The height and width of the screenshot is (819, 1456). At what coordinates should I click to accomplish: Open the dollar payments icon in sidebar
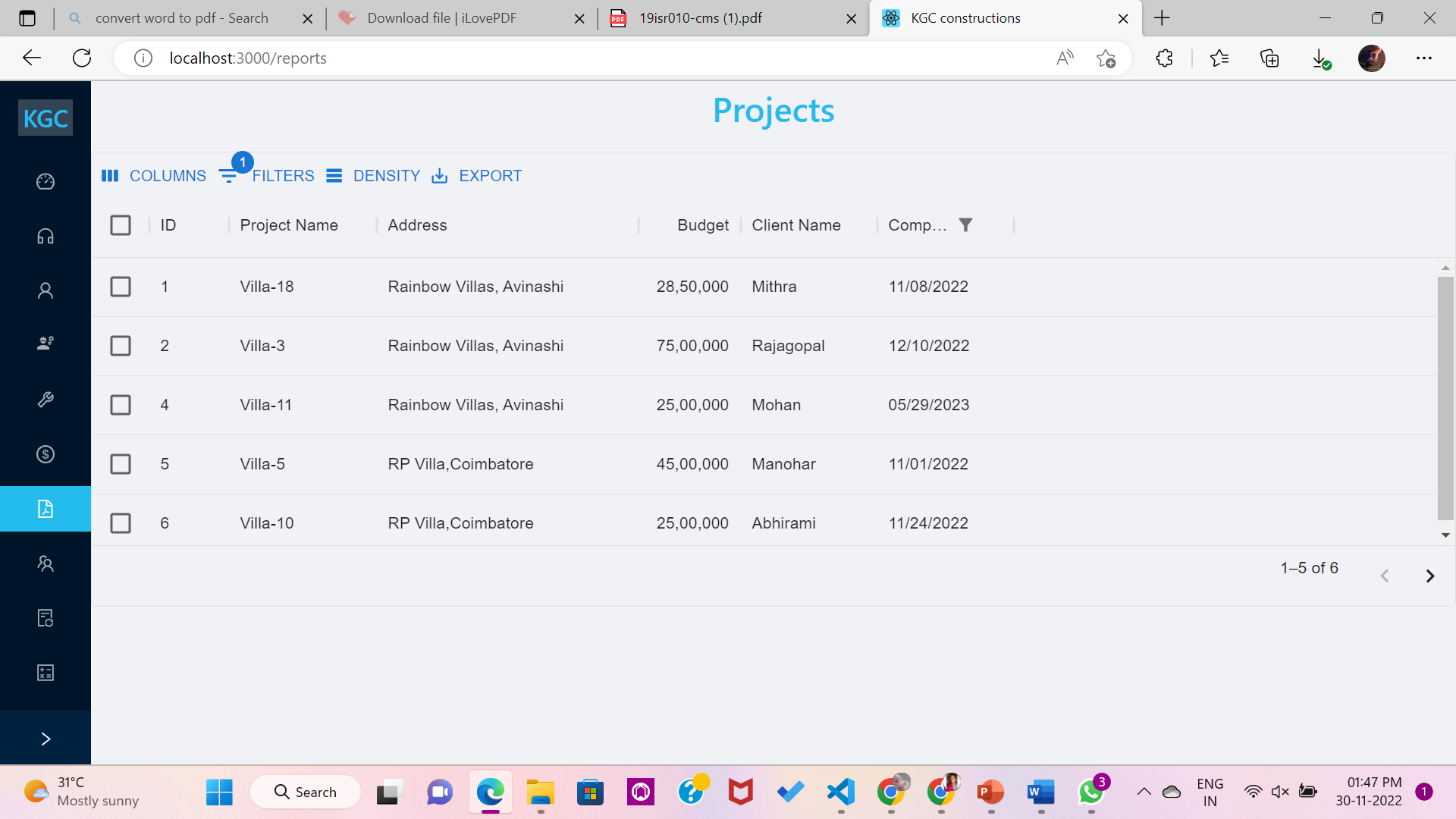pyautogui.click(x=45, y=454)
